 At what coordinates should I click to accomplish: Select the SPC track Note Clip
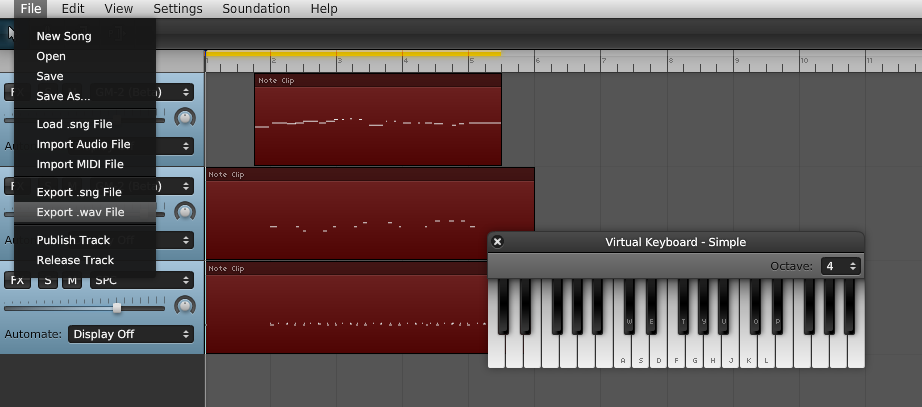click(x=347, y=308)
